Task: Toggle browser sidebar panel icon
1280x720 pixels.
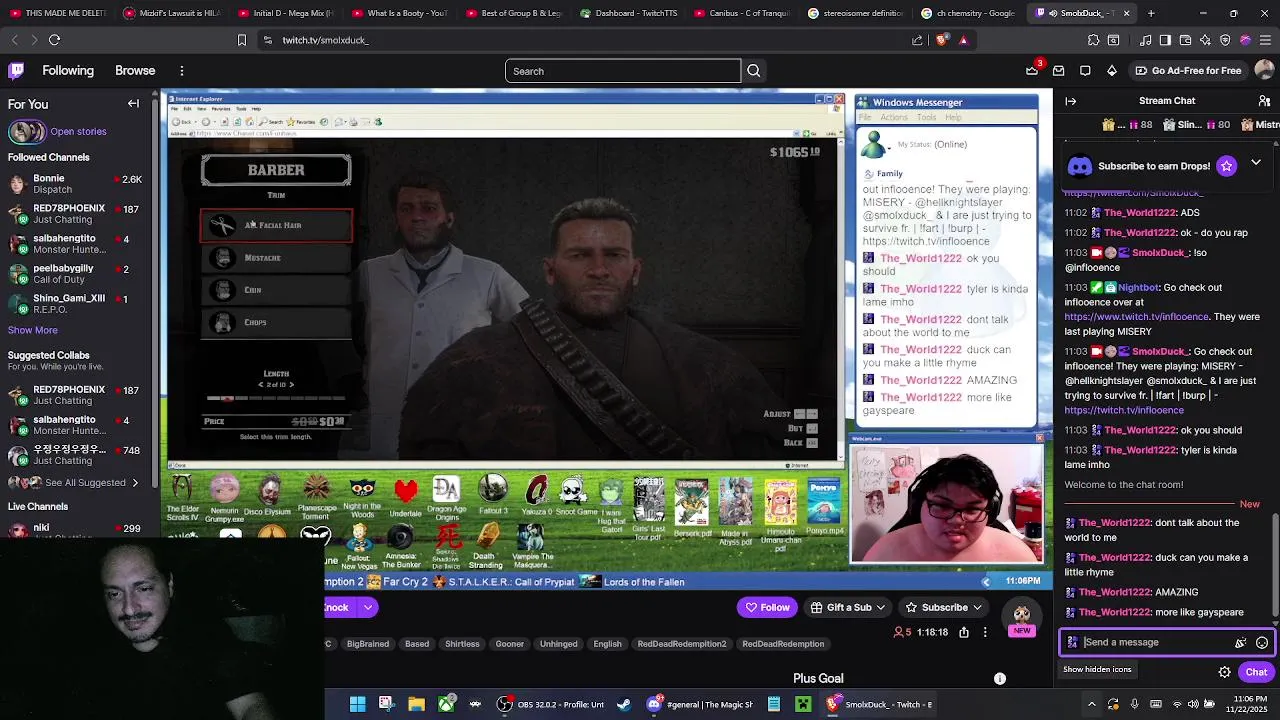Action: point(1166,40)
